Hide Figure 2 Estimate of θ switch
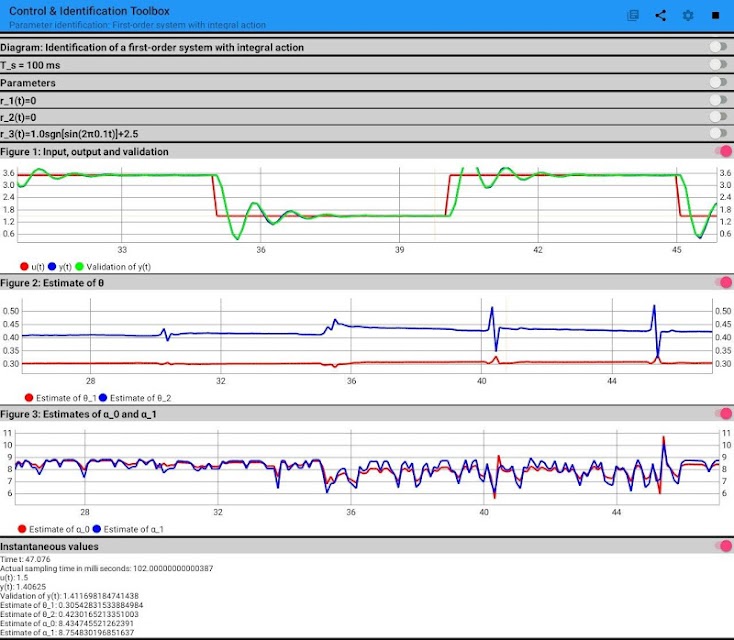 pyautogui.click(x=723, y=282)
